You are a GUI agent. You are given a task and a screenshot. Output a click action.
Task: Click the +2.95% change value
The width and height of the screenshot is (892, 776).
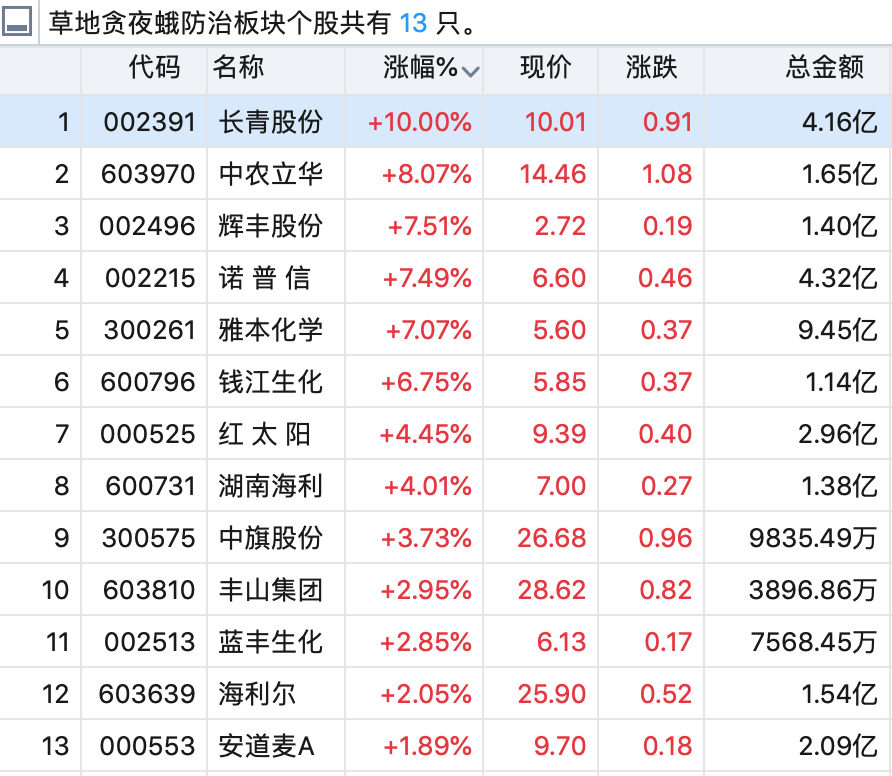[426, 590]
